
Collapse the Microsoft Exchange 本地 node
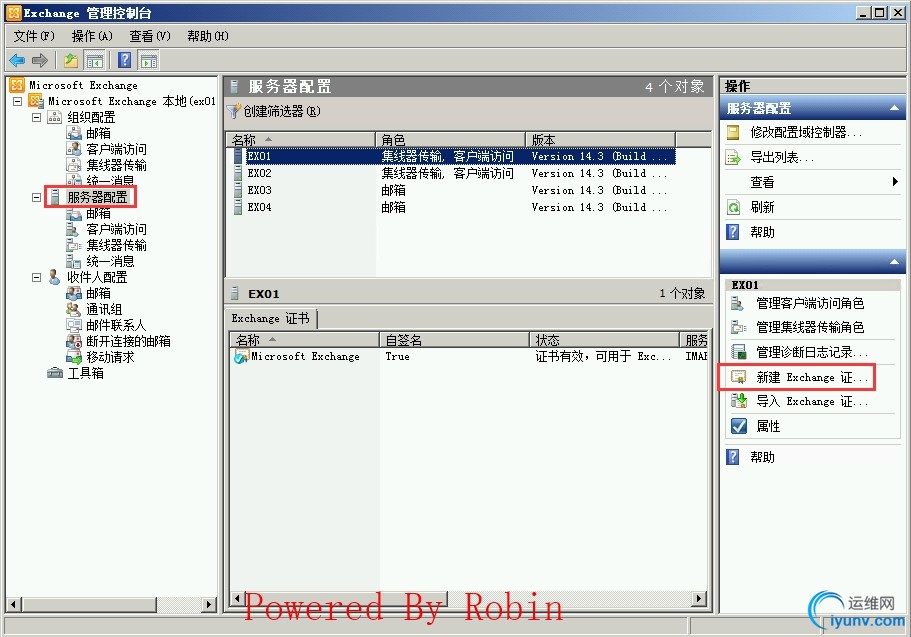[17, 101]
